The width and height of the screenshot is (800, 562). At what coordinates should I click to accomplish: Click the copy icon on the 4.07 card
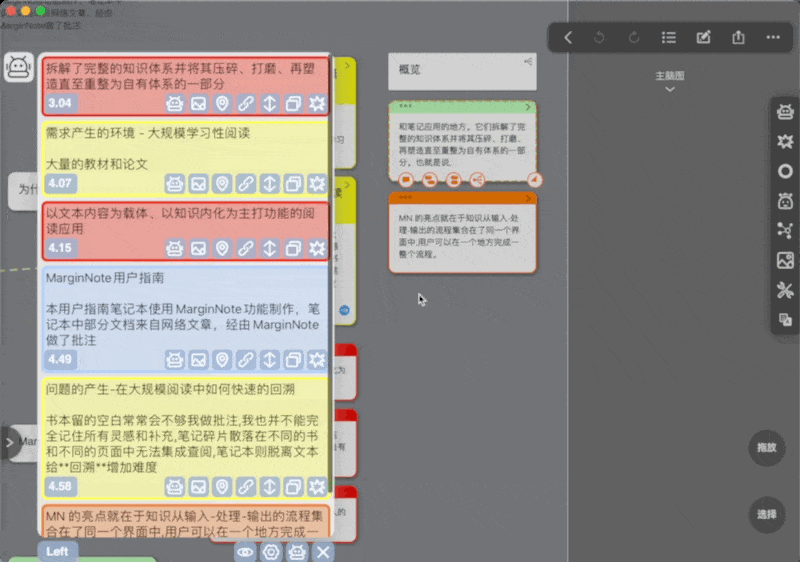(x=293, y=184)
